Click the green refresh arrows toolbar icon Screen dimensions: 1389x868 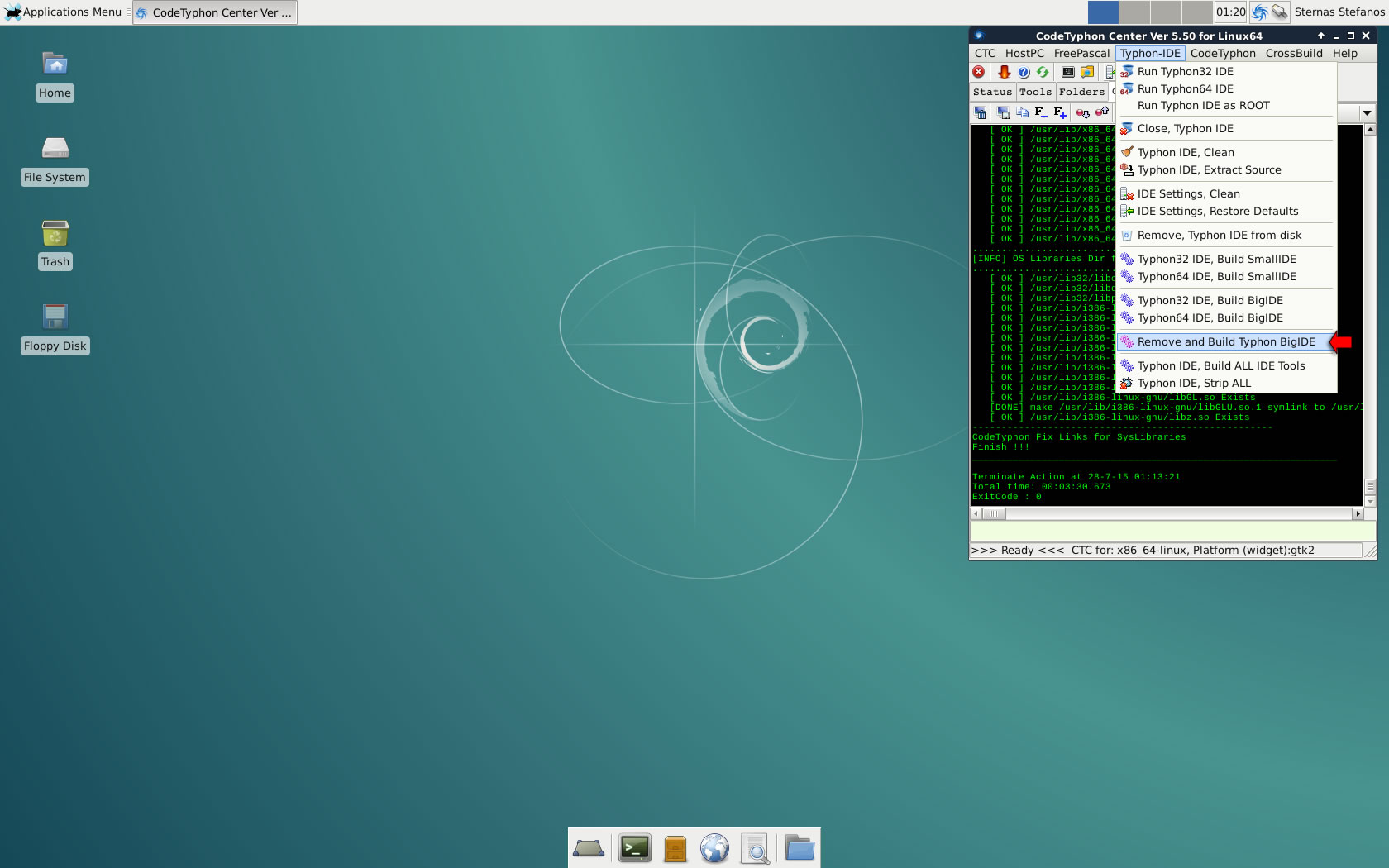(1043, 72)
